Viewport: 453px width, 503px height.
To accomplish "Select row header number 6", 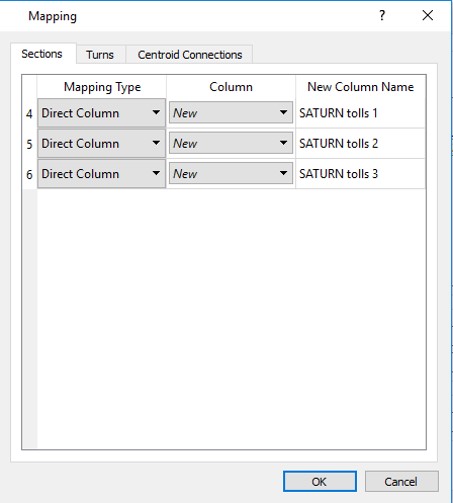I will 29,174.
